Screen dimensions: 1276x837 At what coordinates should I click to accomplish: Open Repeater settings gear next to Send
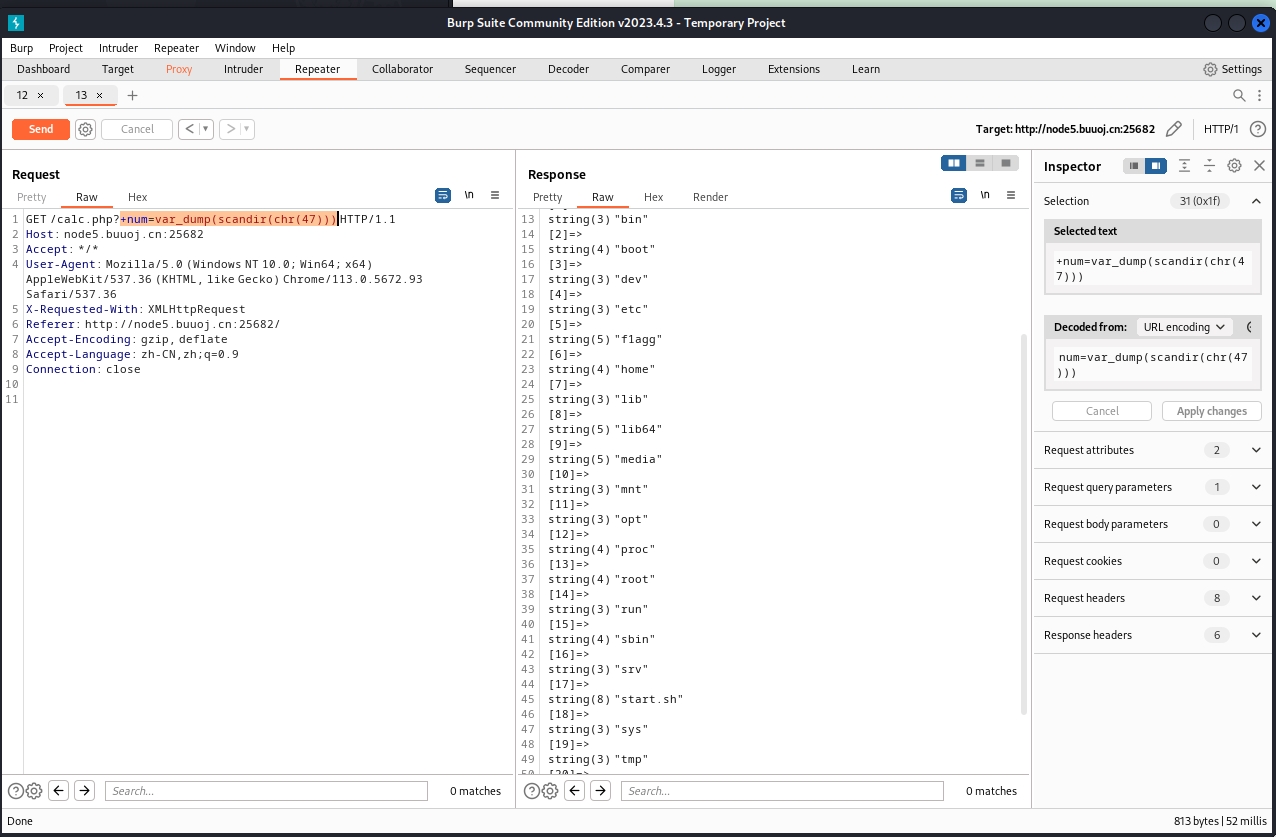pos(85,129)
